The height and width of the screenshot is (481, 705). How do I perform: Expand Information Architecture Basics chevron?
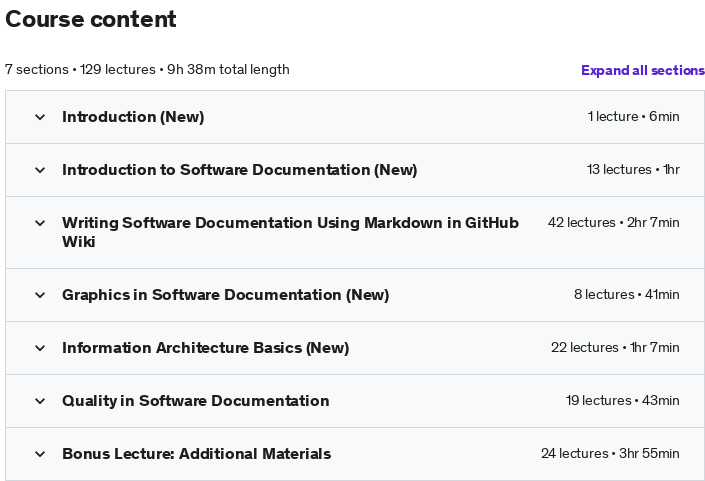point(40,348)
